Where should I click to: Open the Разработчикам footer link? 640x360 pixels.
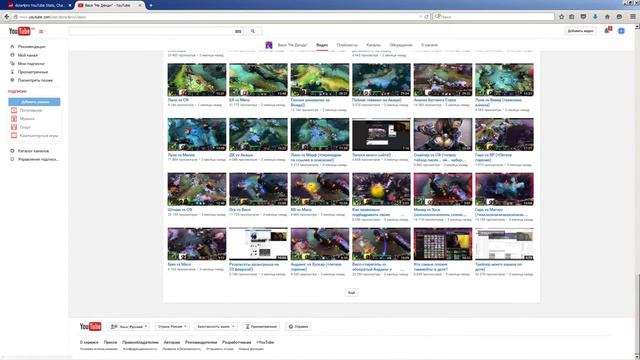pos(237,342)
